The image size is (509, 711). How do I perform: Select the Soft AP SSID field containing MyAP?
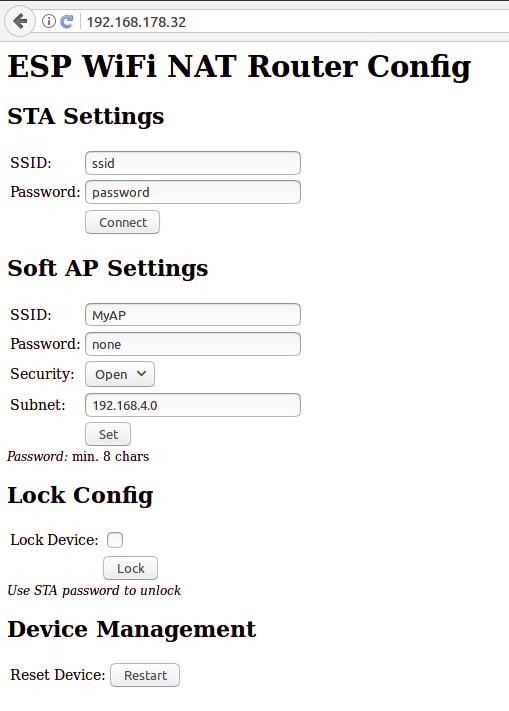pos(193,315)
